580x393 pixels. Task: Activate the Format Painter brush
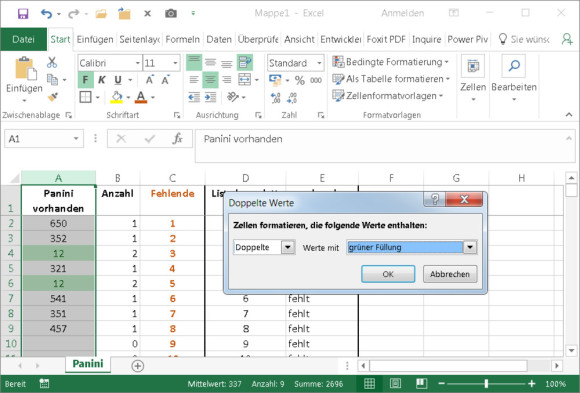click(x=53, y=97)
